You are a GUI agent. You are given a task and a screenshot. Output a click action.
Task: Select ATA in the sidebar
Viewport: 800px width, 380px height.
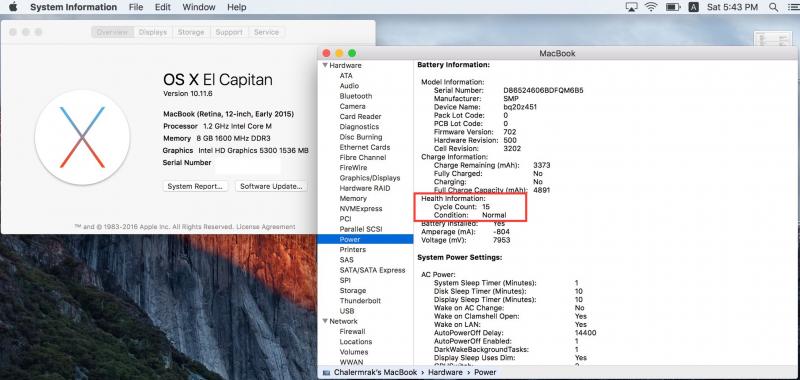pyautogui.click(x=346, y=75)
